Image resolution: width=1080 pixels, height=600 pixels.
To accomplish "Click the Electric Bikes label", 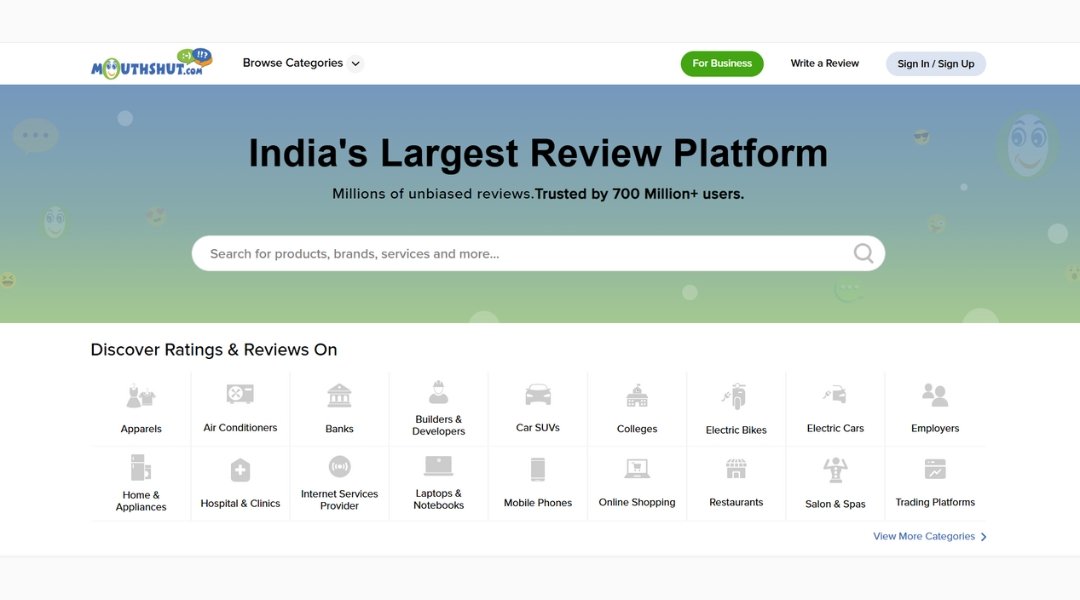I will click(x=736, y=430).
